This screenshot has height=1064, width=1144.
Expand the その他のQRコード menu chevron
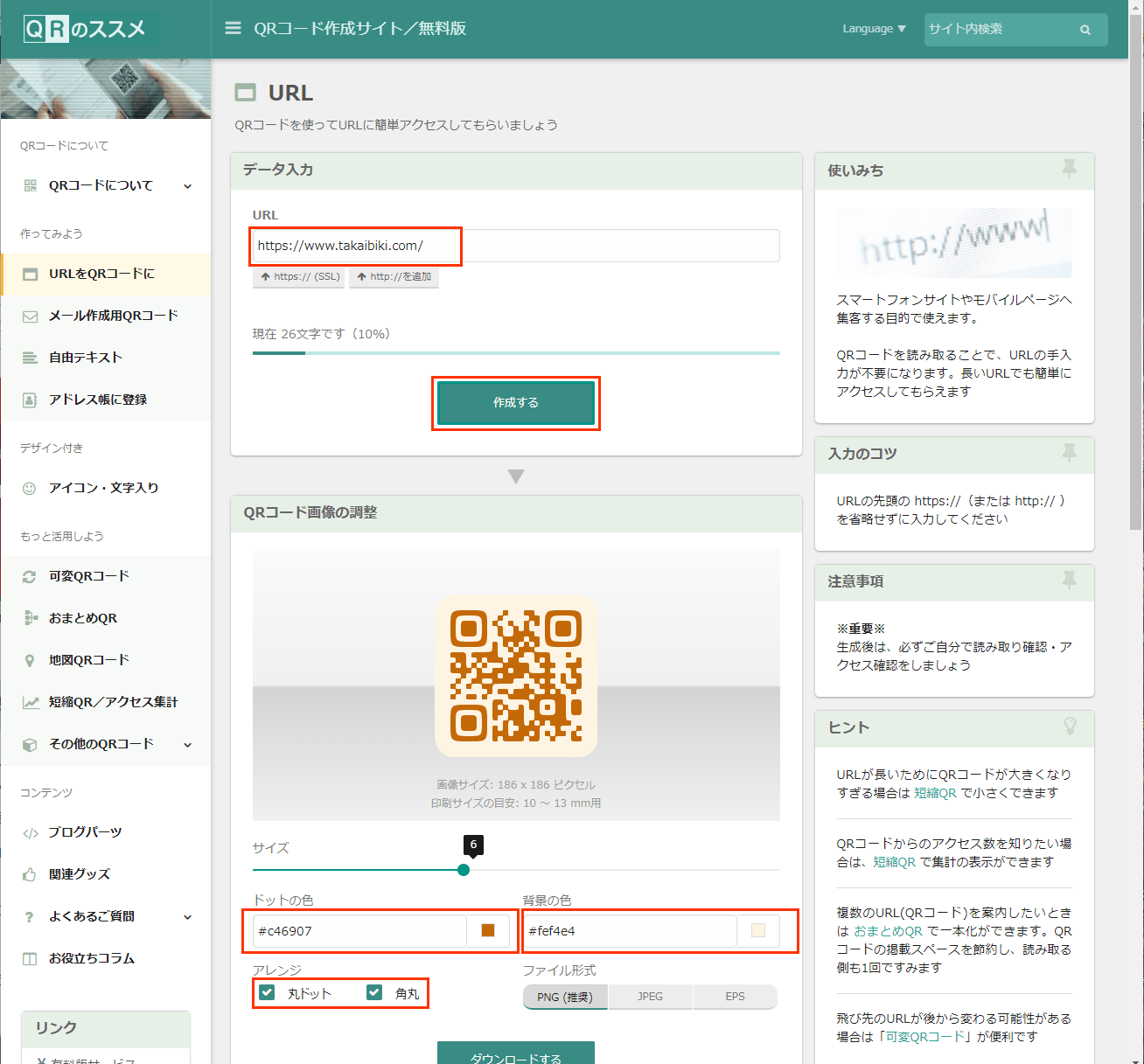pyautogui.click(x=187, y=744)
